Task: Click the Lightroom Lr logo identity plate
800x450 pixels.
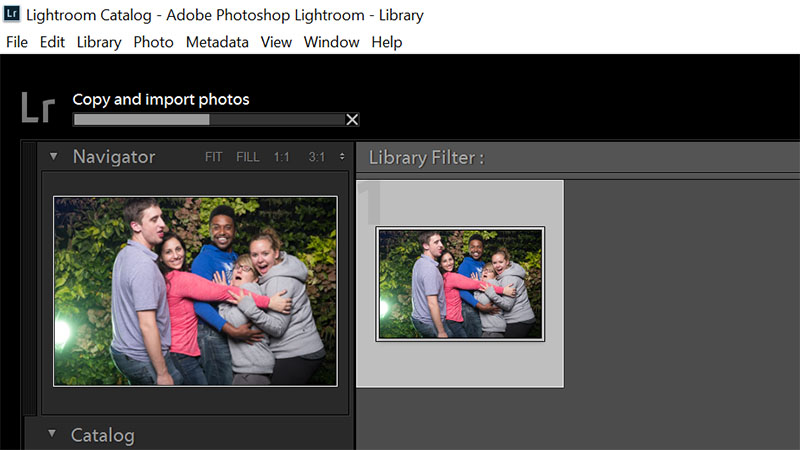Action: coord(38,108)
